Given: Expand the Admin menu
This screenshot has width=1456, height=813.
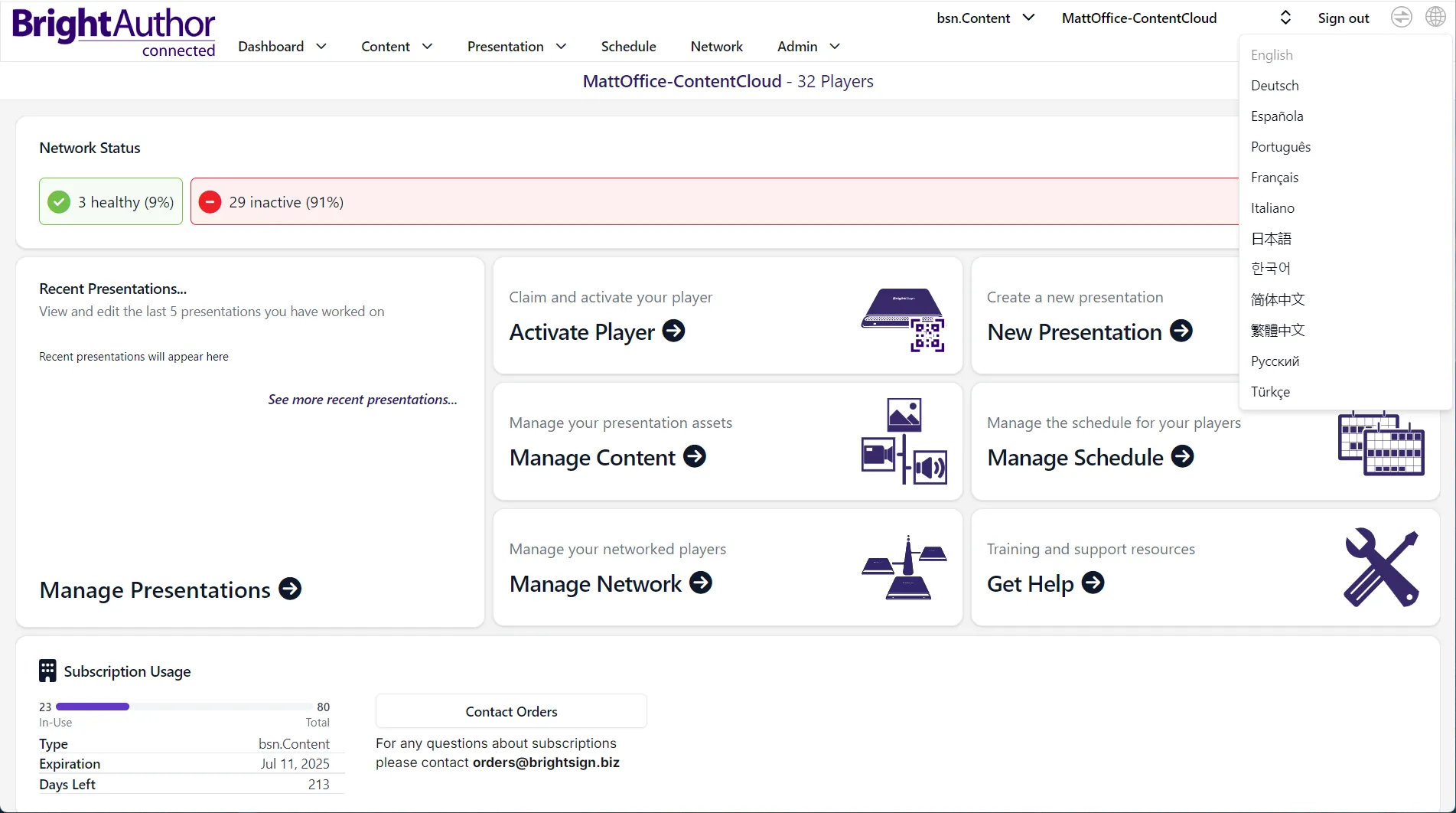Looking at the screenshot, I should 809,47.
